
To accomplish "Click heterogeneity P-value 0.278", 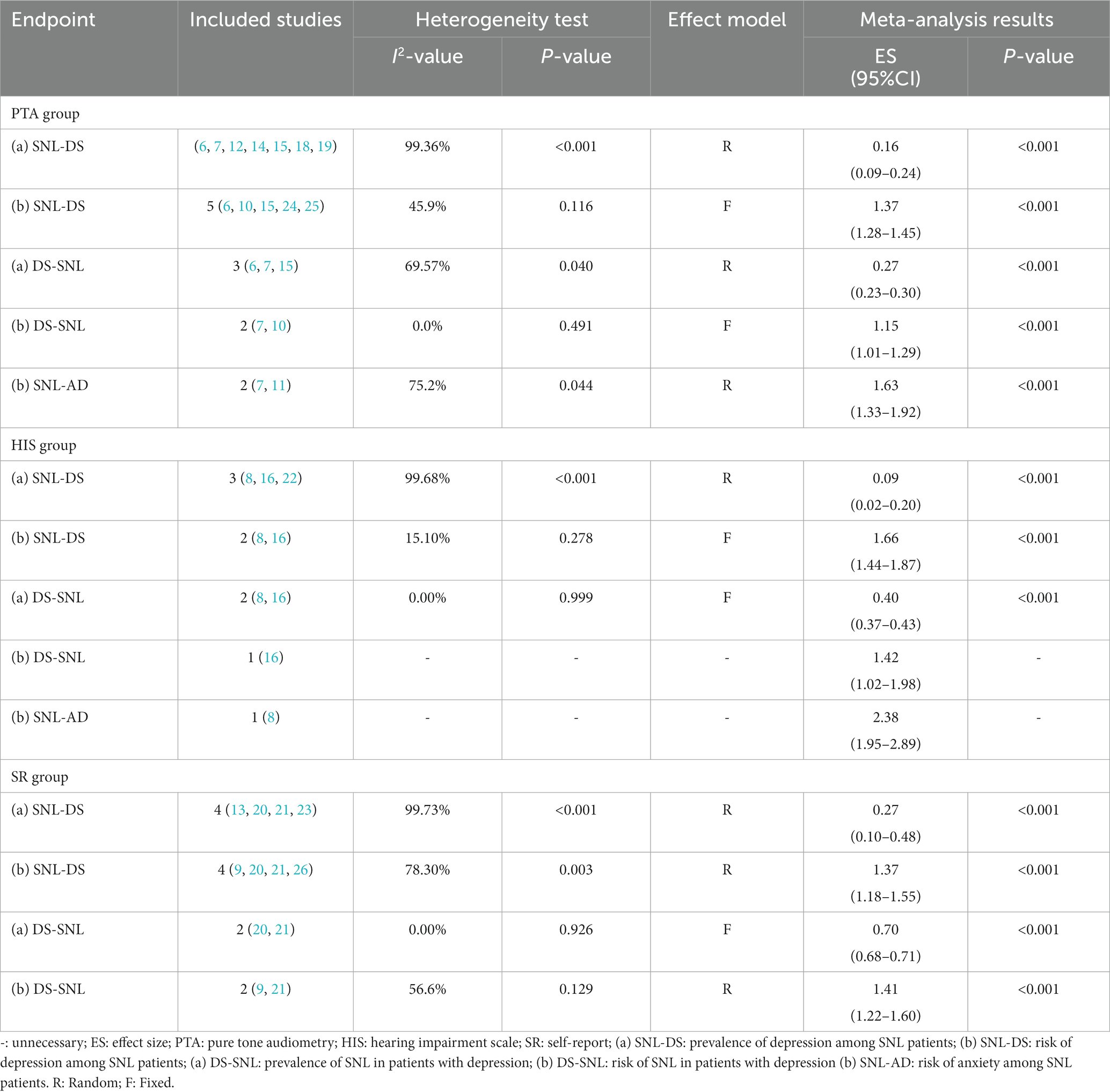I will pyautogui.click(x=576, y=538).
